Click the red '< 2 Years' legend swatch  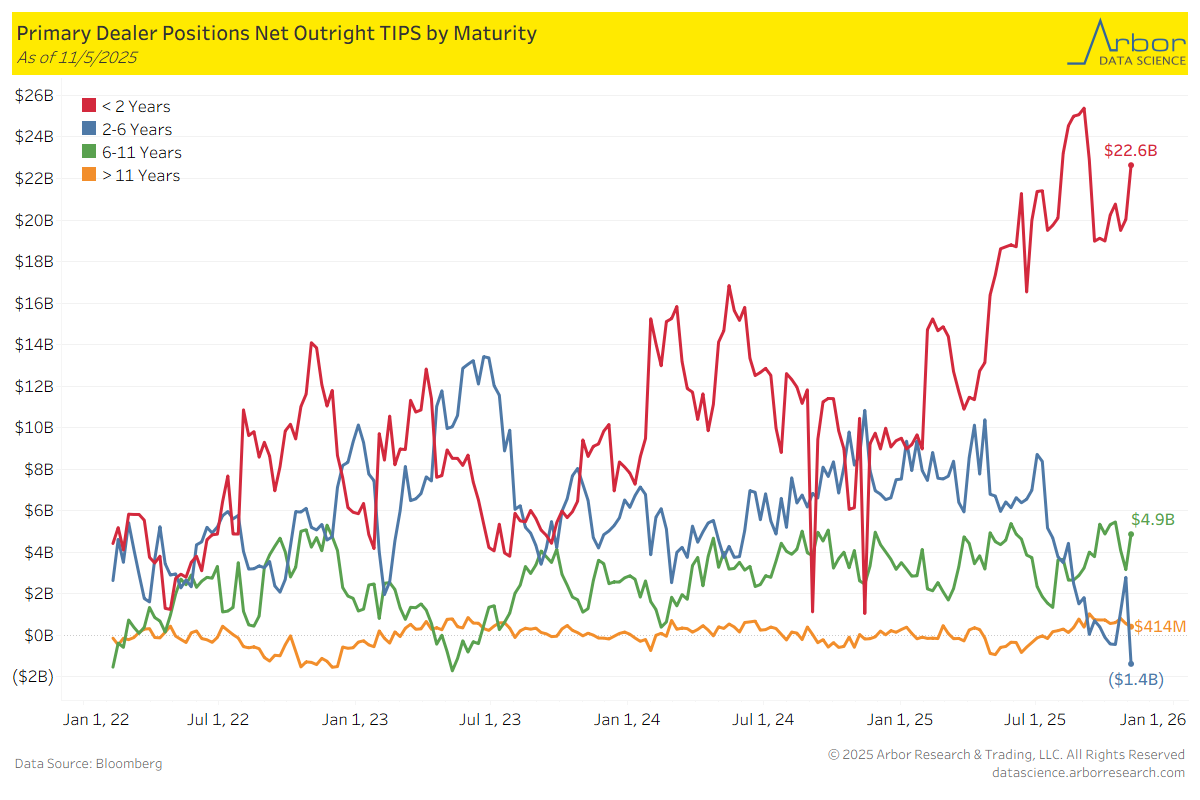(x=89, y=106)
